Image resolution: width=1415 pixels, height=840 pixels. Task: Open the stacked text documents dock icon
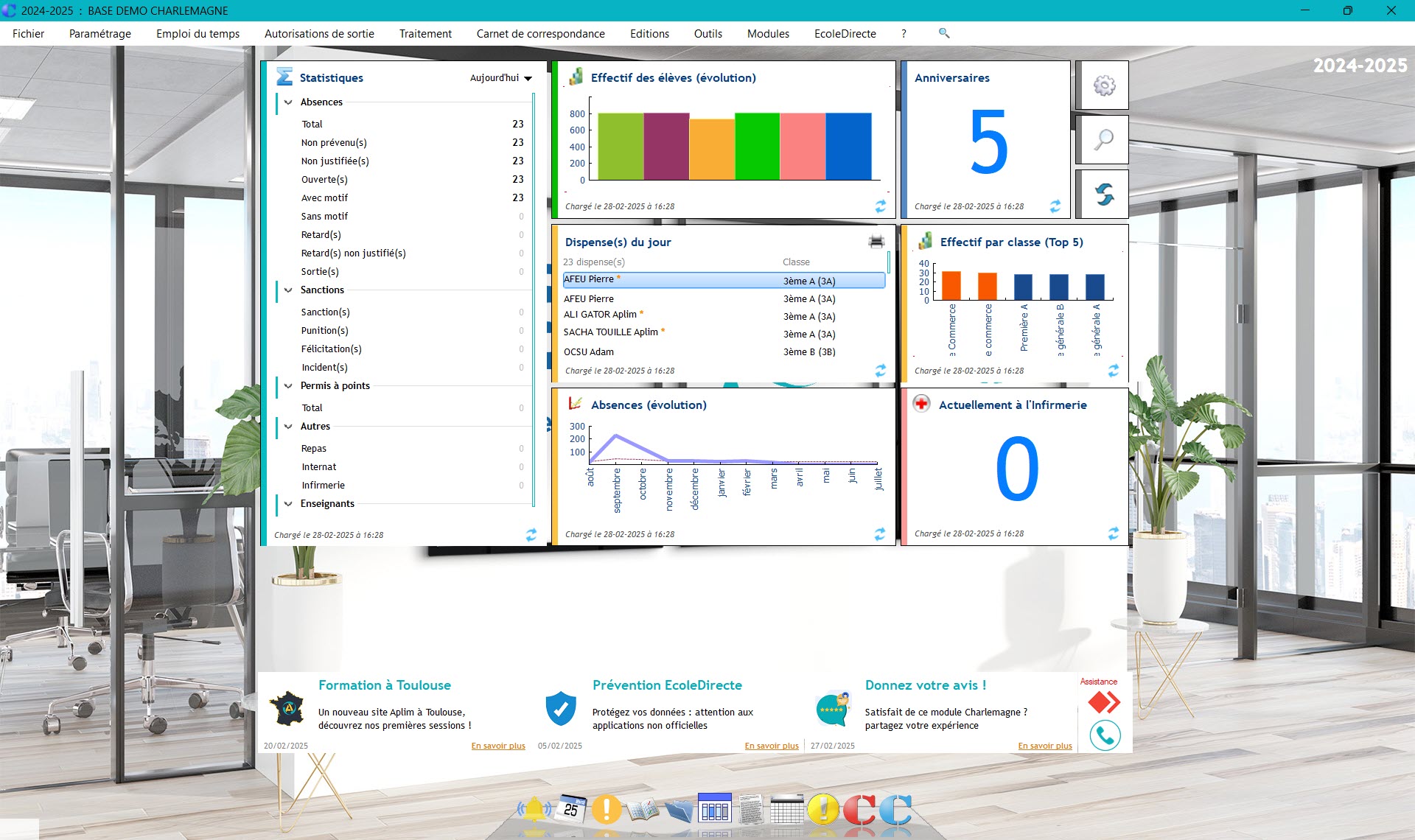751,810
